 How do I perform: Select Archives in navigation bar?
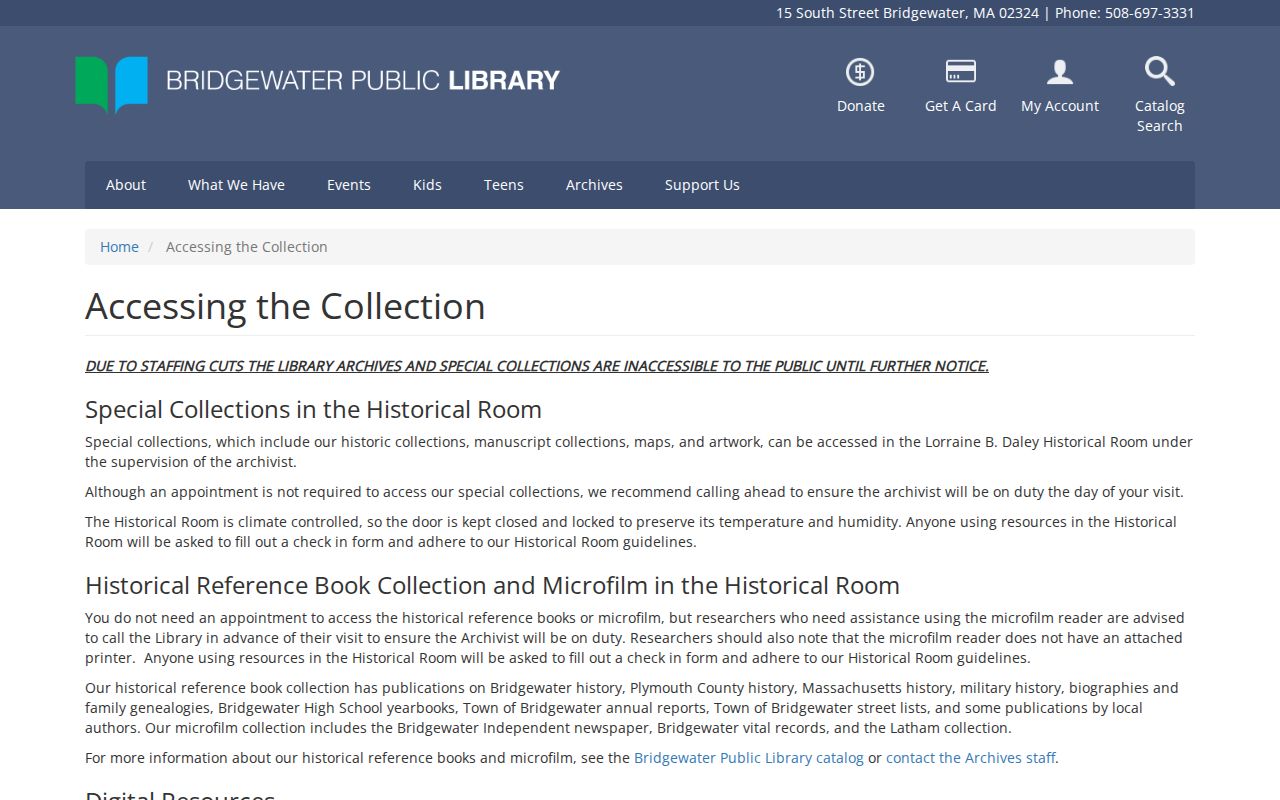point(594,185)
